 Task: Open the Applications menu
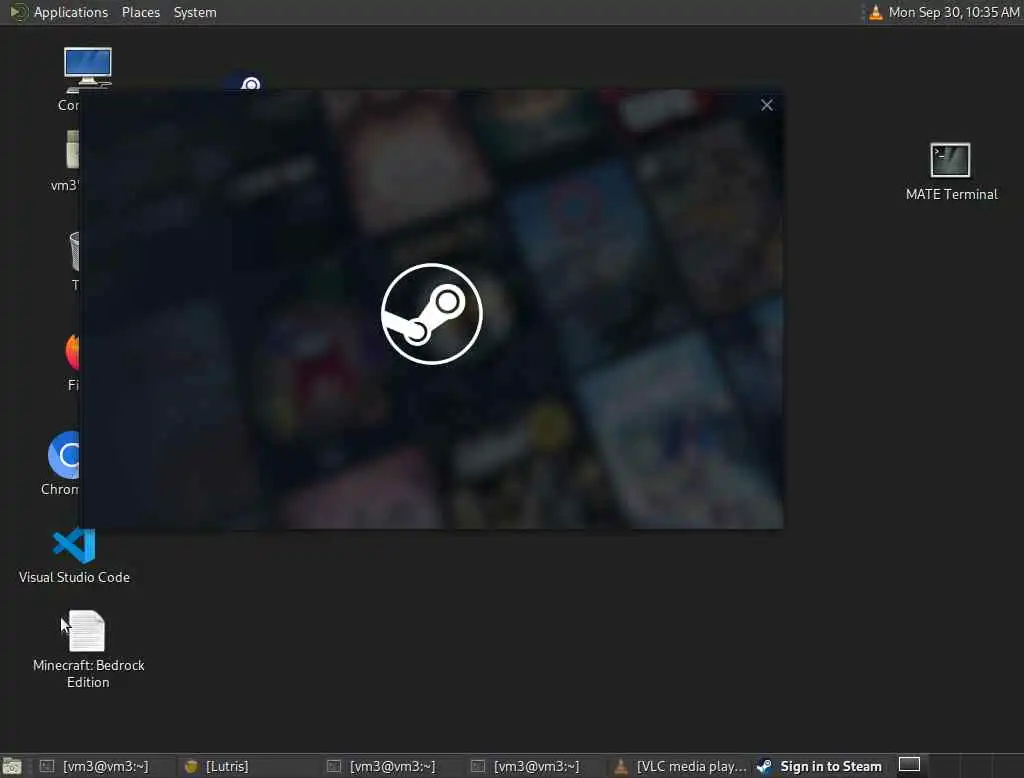point(71,12)
